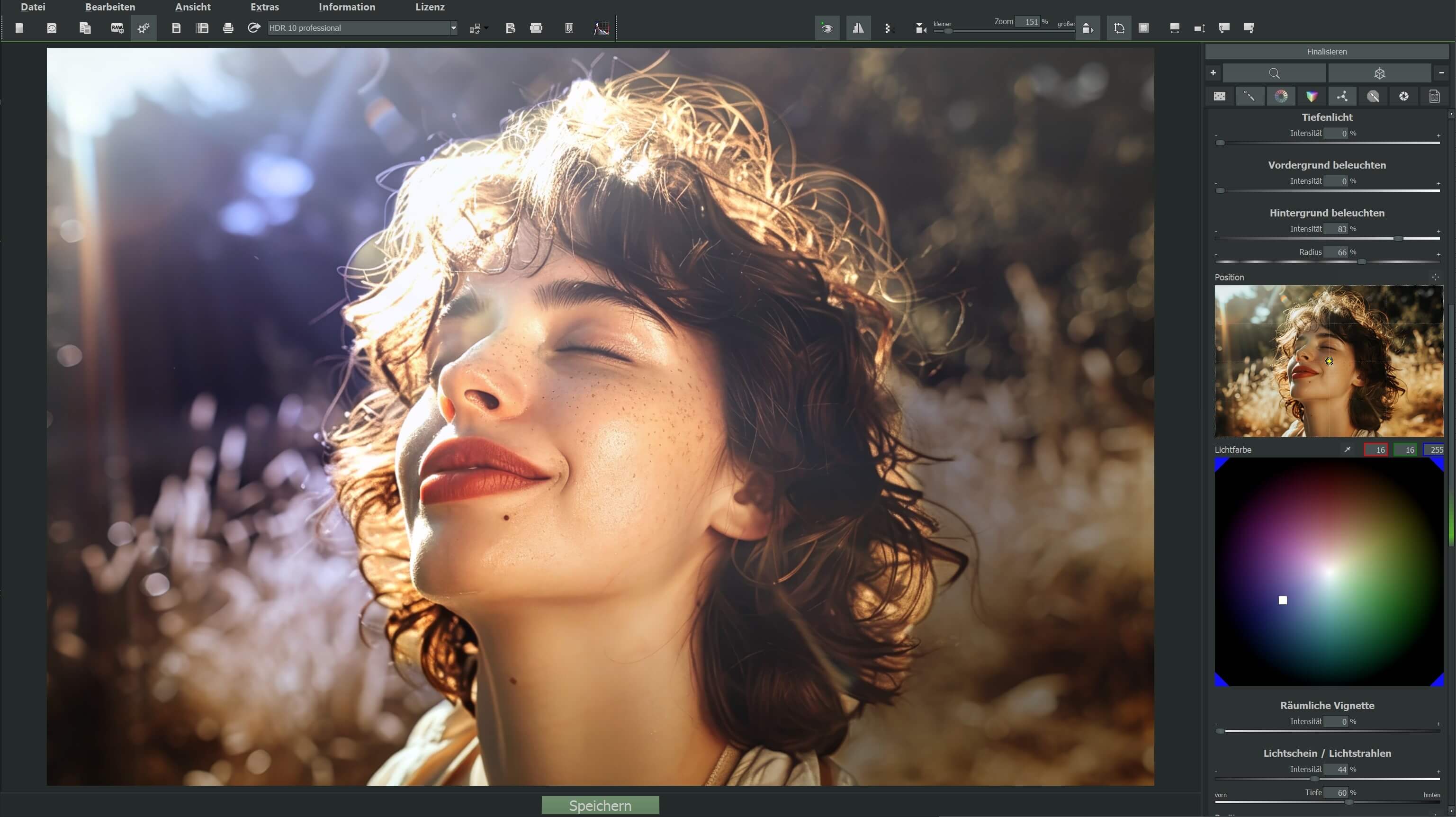Click the magnifier search button in panel

coord(1274,73)
